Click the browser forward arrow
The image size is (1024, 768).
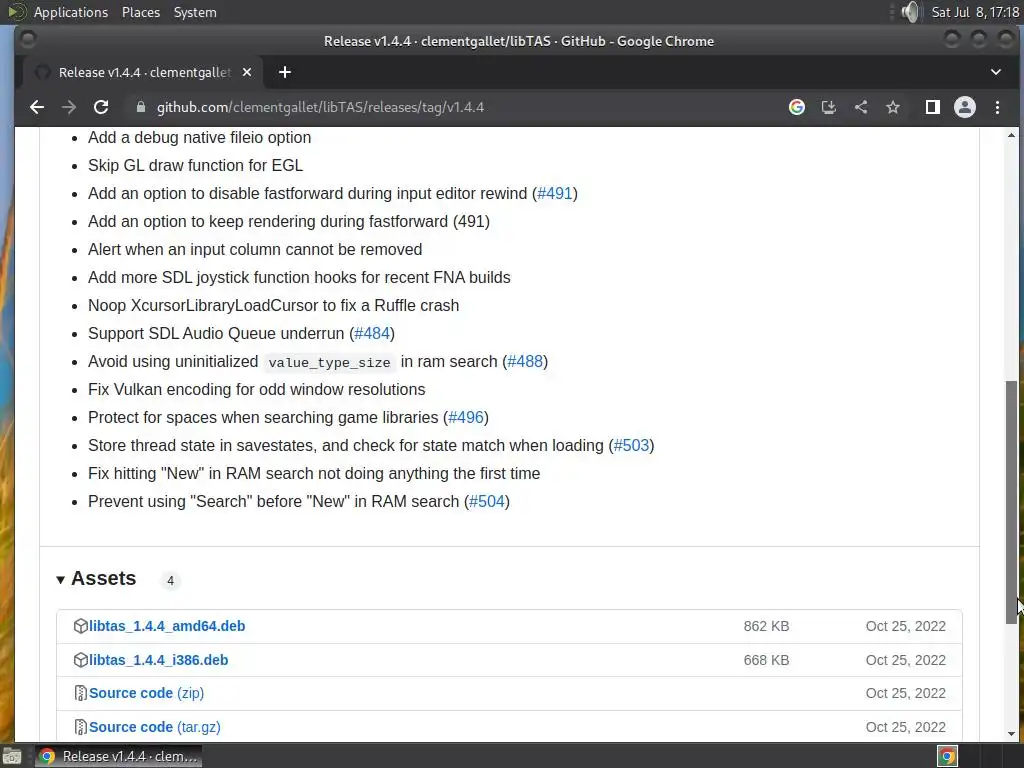tap(69, 107)
